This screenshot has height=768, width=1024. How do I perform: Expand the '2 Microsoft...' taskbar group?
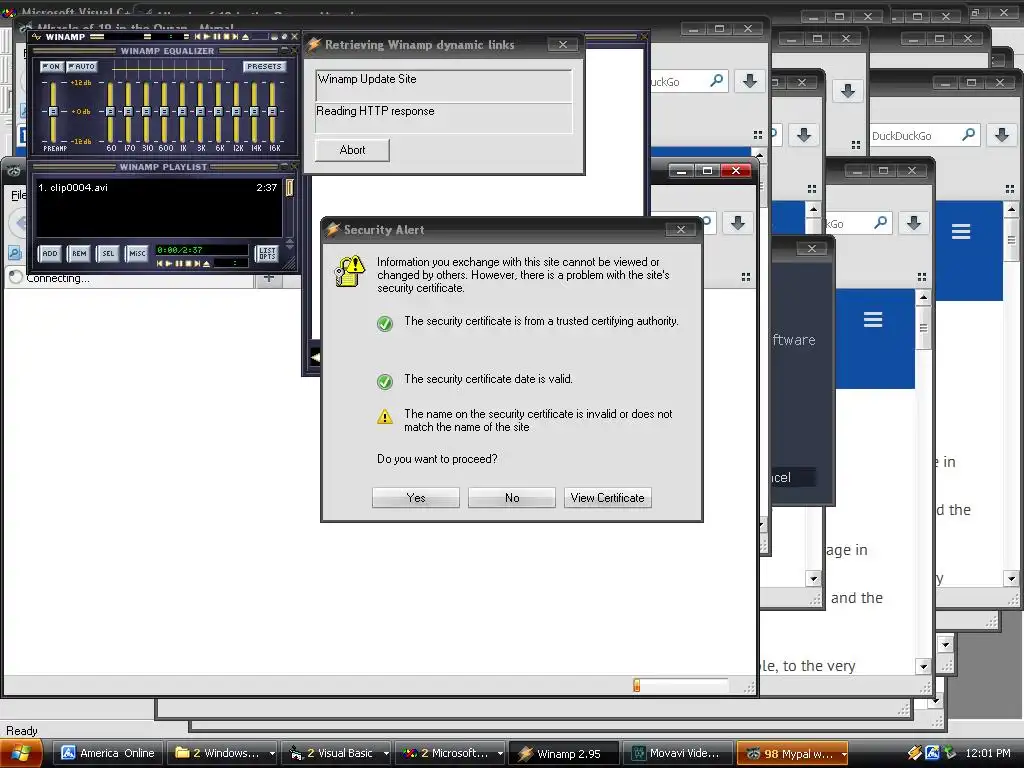tap(500, 753)
